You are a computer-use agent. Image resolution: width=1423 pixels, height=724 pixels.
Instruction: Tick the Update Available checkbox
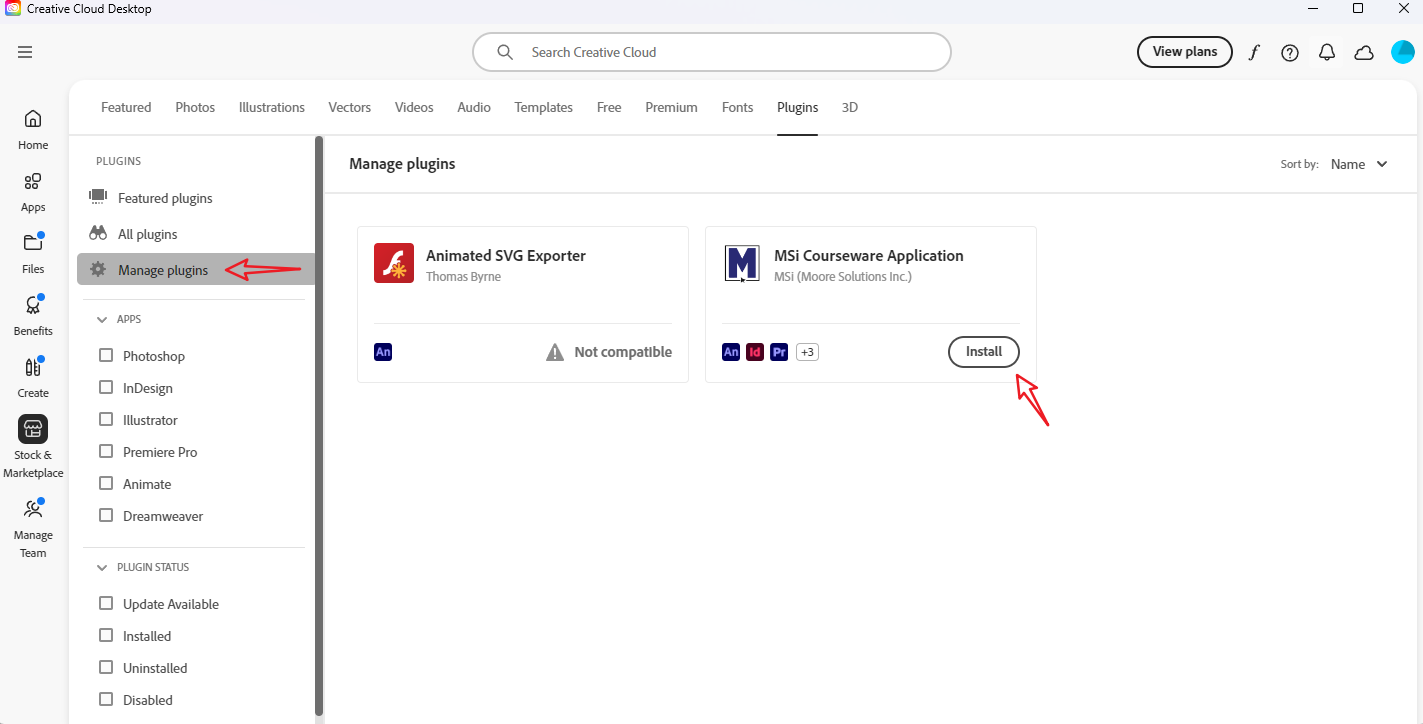106,604
